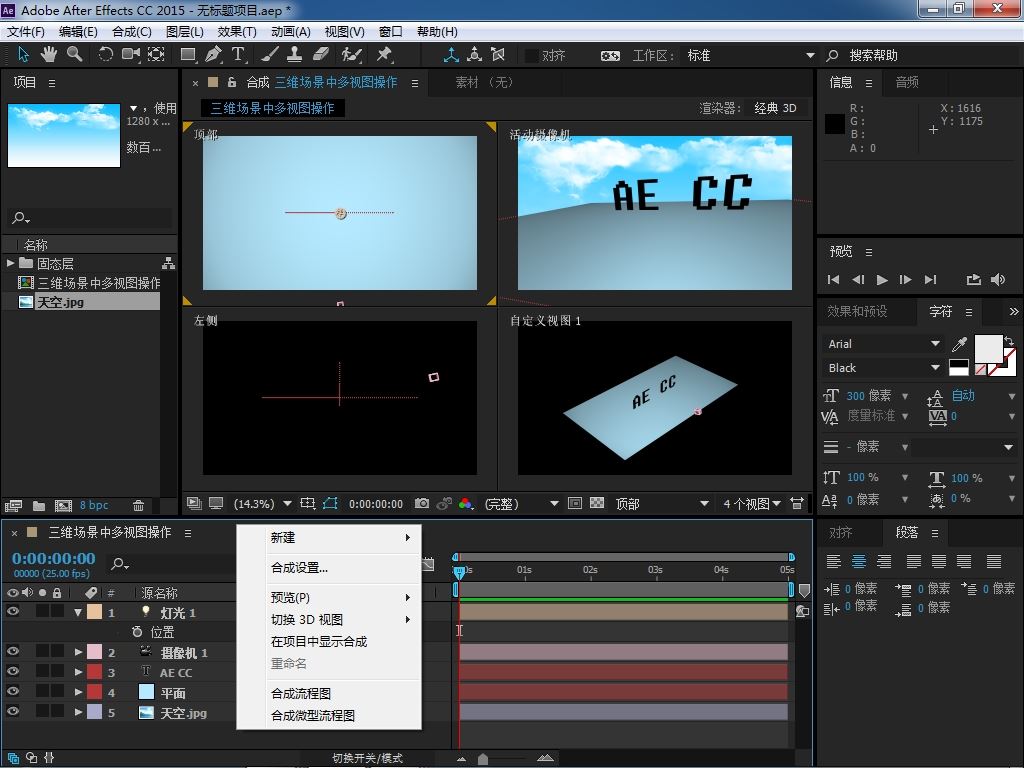This screenshot has height=768, width=1024.
Task: Delete item with project trash icon
Action: pyautogui.click(x=138, y=505)
